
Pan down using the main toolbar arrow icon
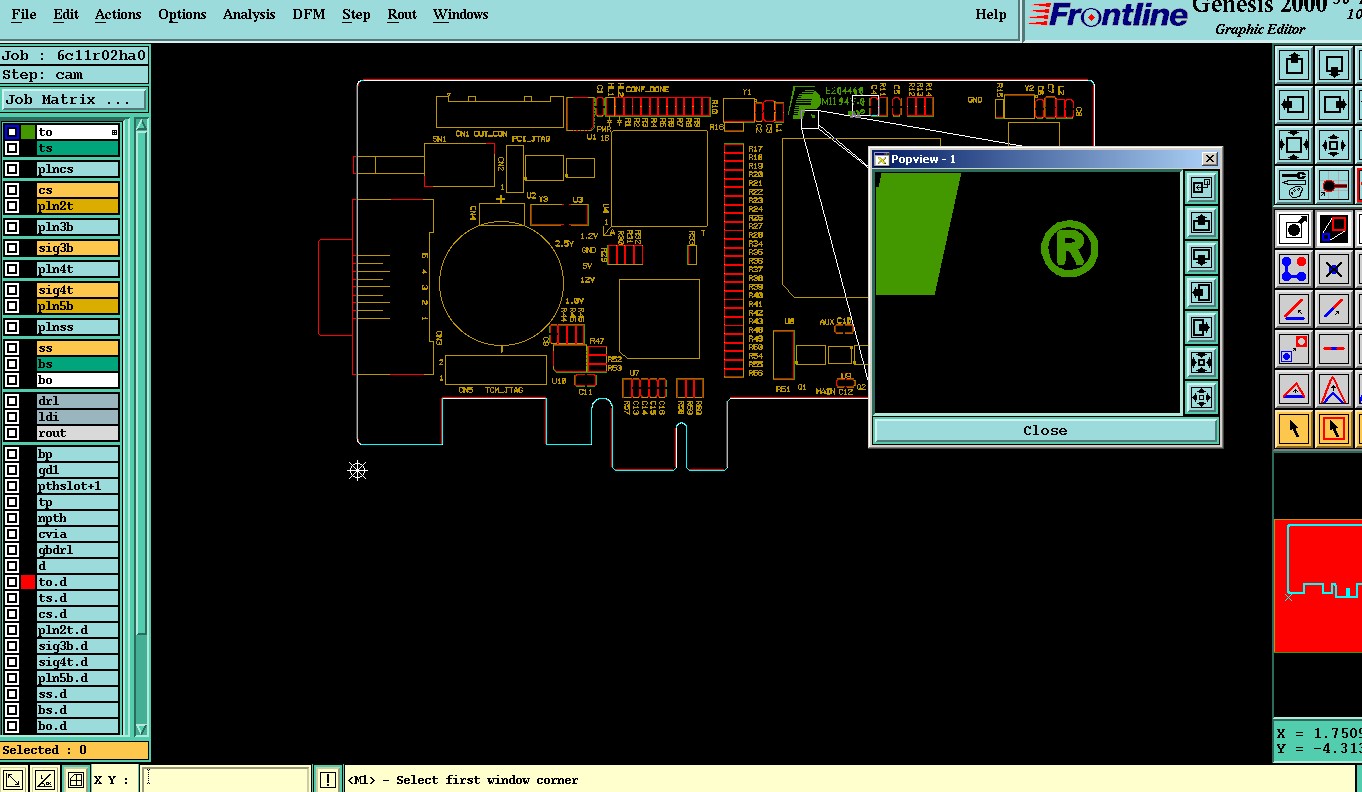coord(1333,65)
